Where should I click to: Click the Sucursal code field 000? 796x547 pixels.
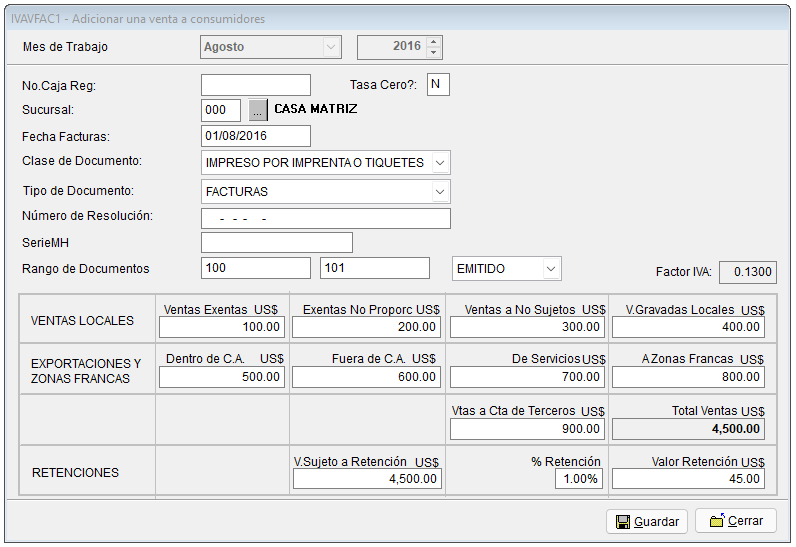pyautogui.click(x=221, y=110)
